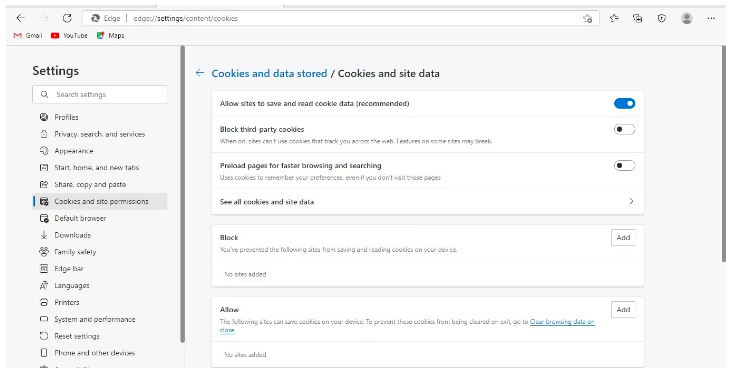
Task: Open the Maps bookmark
Action: point(110,36)
